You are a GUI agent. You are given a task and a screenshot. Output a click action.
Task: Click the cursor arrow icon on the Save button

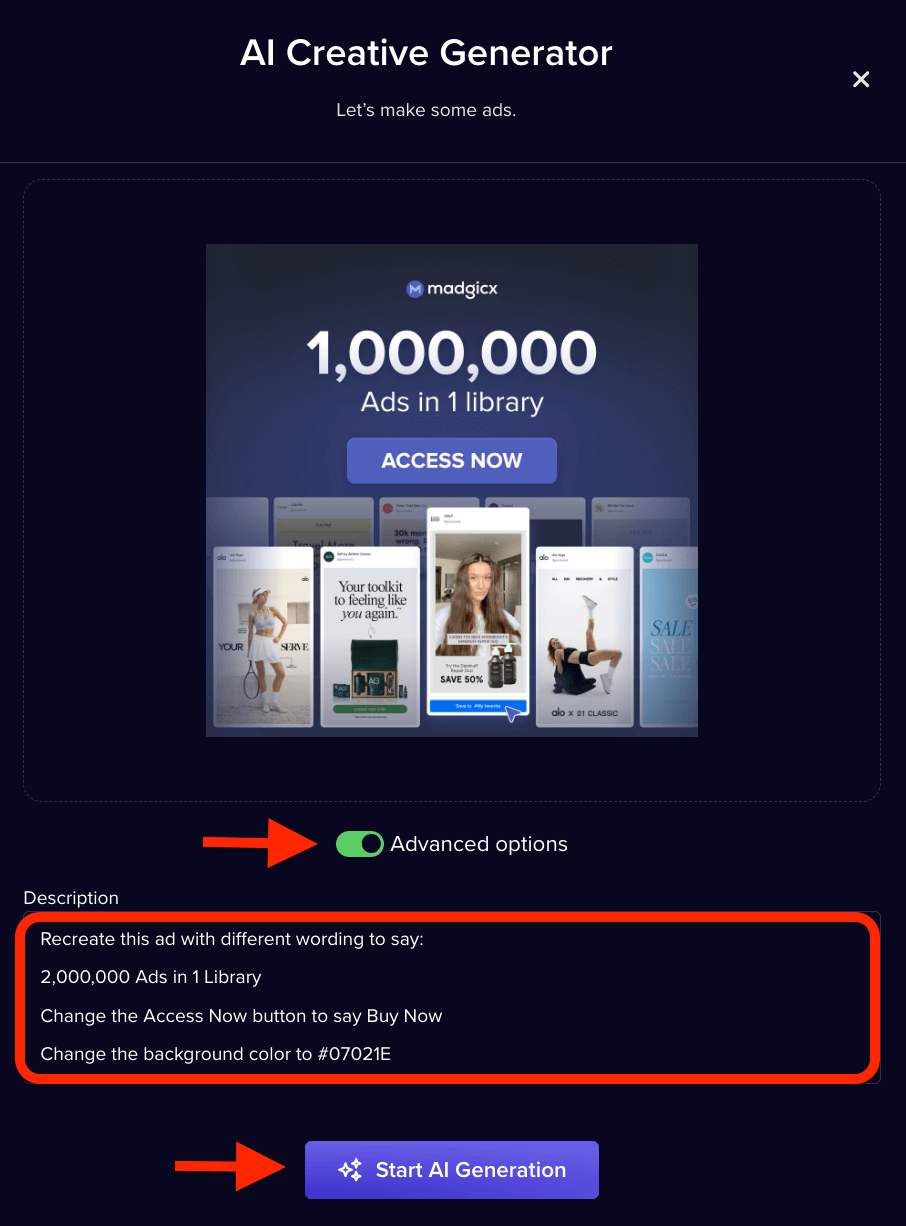[x=514, y=713]
